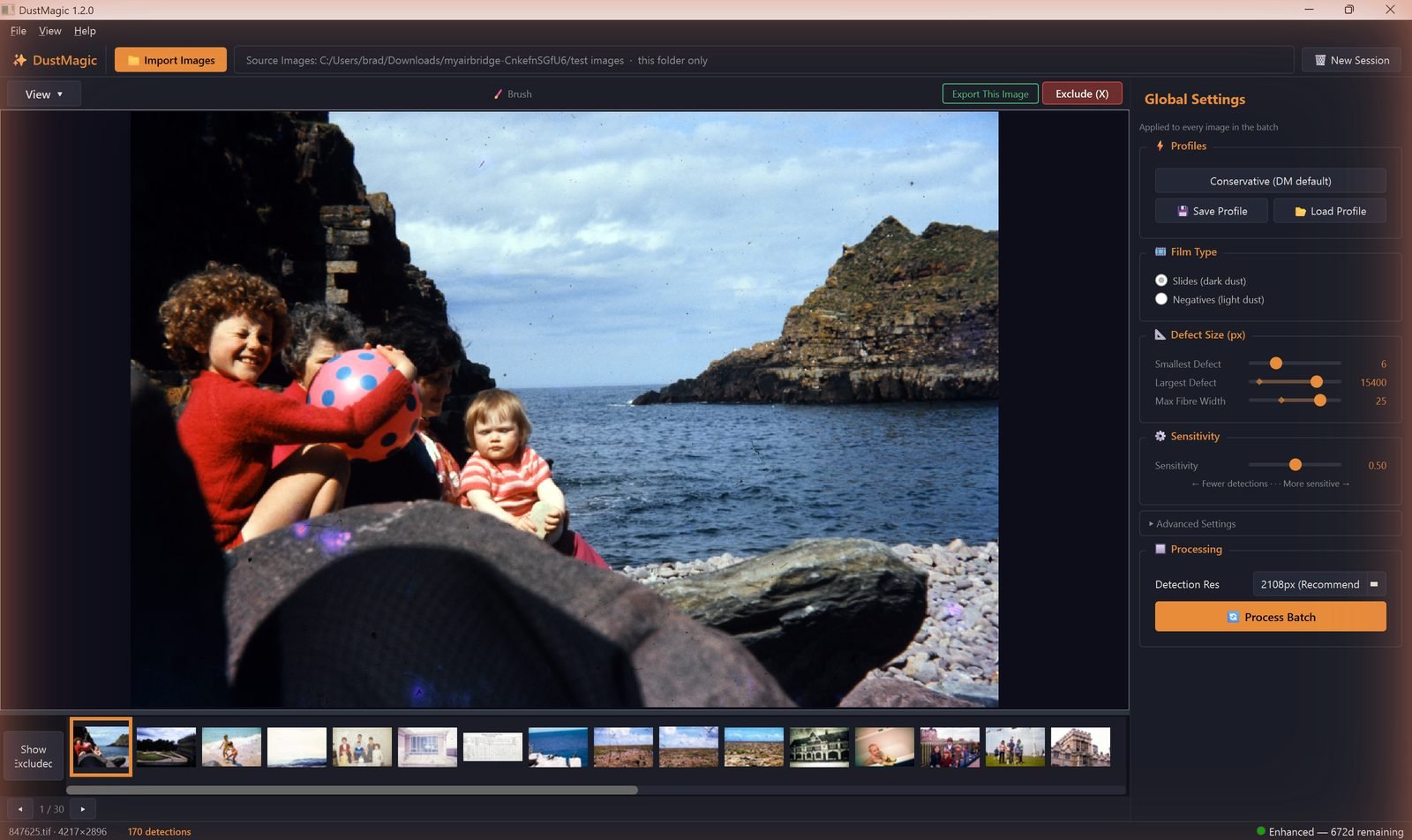Click the Import Images folder icon
The image size is (1412, 840).
click(x=133, y=60)
